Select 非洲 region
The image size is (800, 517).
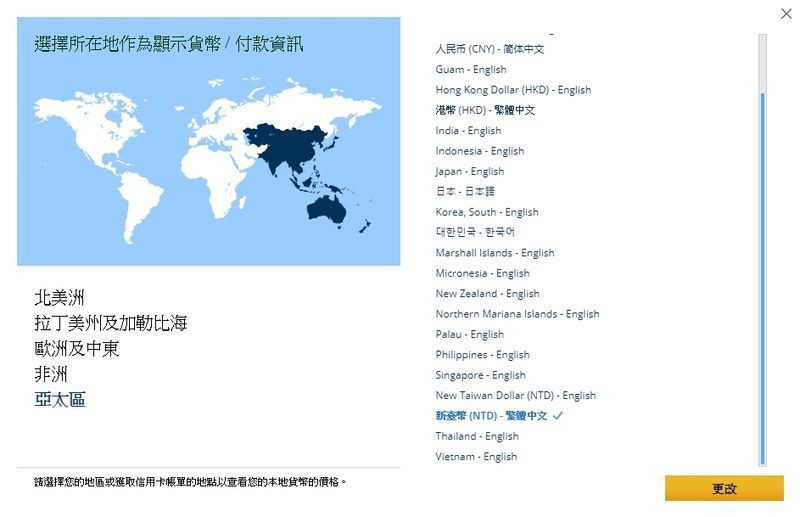coord(51,374)
